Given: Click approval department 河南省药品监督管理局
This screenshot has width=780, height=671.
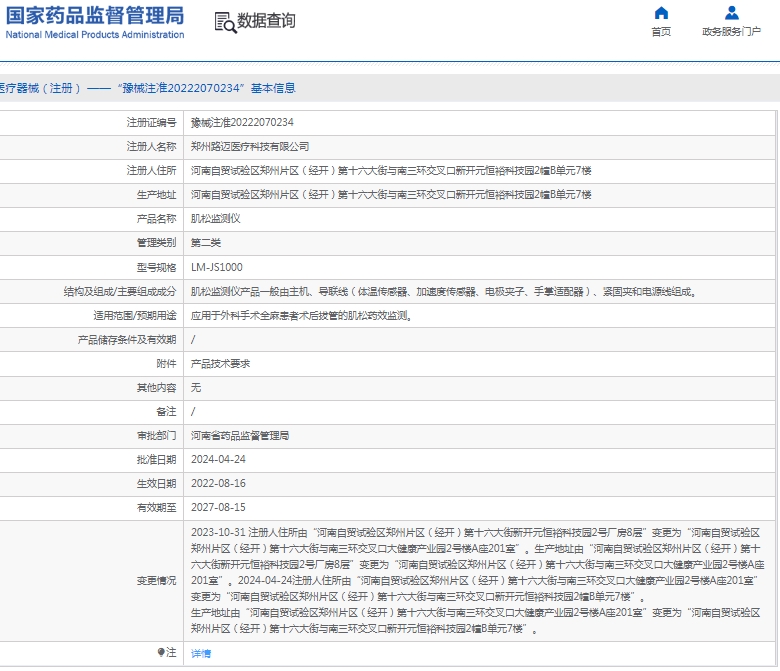Looking at the screenshot, I should [240, 435].
